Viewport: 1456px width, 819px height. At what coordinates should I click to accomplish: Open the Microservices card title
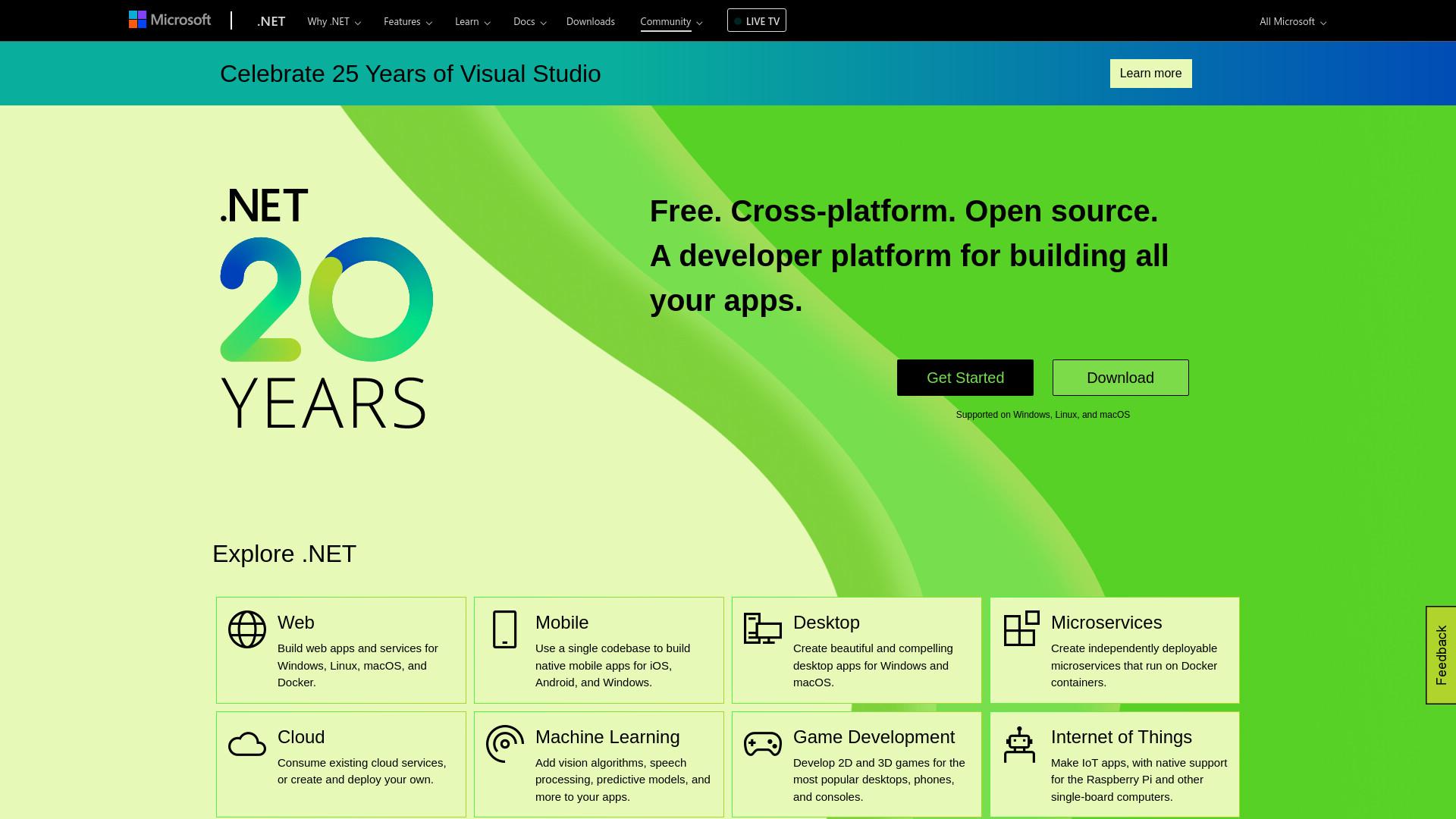[1106, 623]
